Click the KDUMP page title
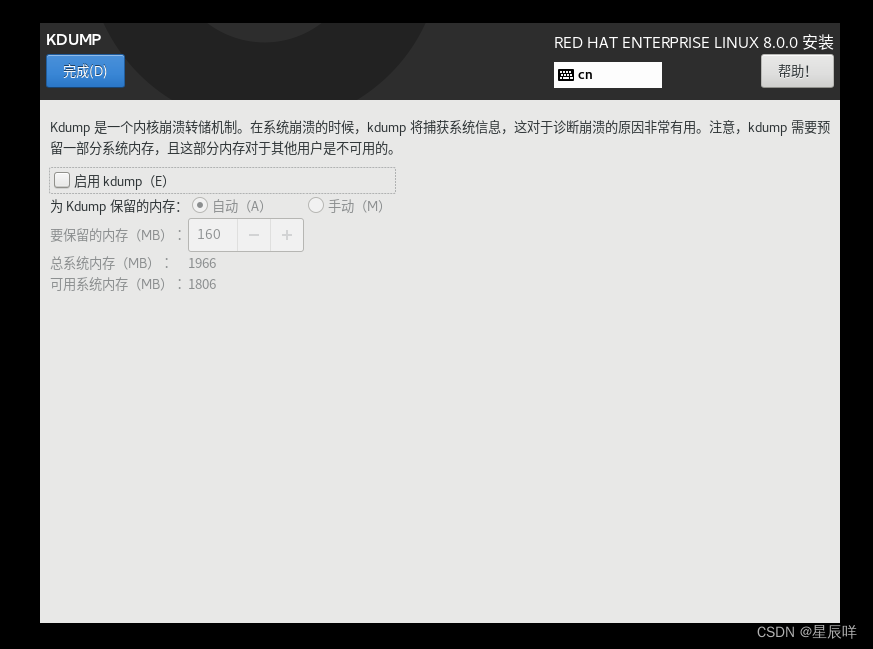Image resolution: width=873 pixels, height=649 pixels. (73, 40)
